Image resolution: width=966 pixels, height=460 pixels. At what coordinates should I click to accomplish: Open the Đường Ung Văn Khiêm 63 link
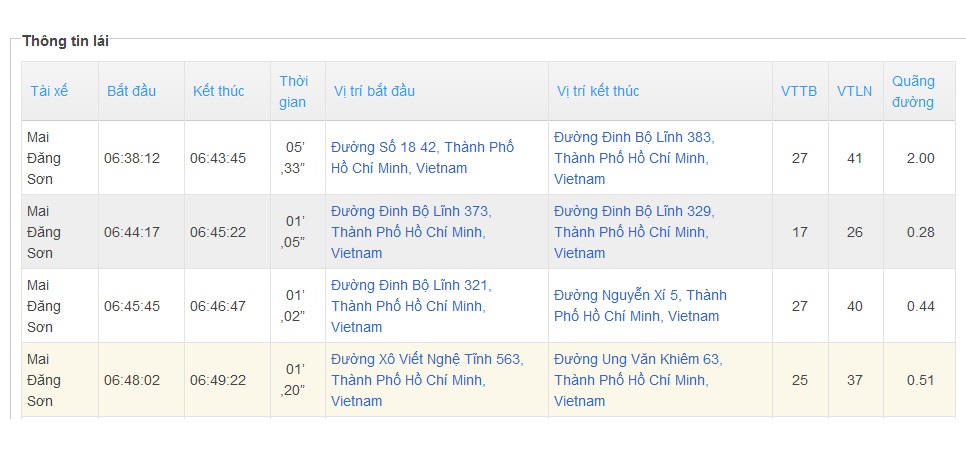pyautogui.click(x=638, y=379)
